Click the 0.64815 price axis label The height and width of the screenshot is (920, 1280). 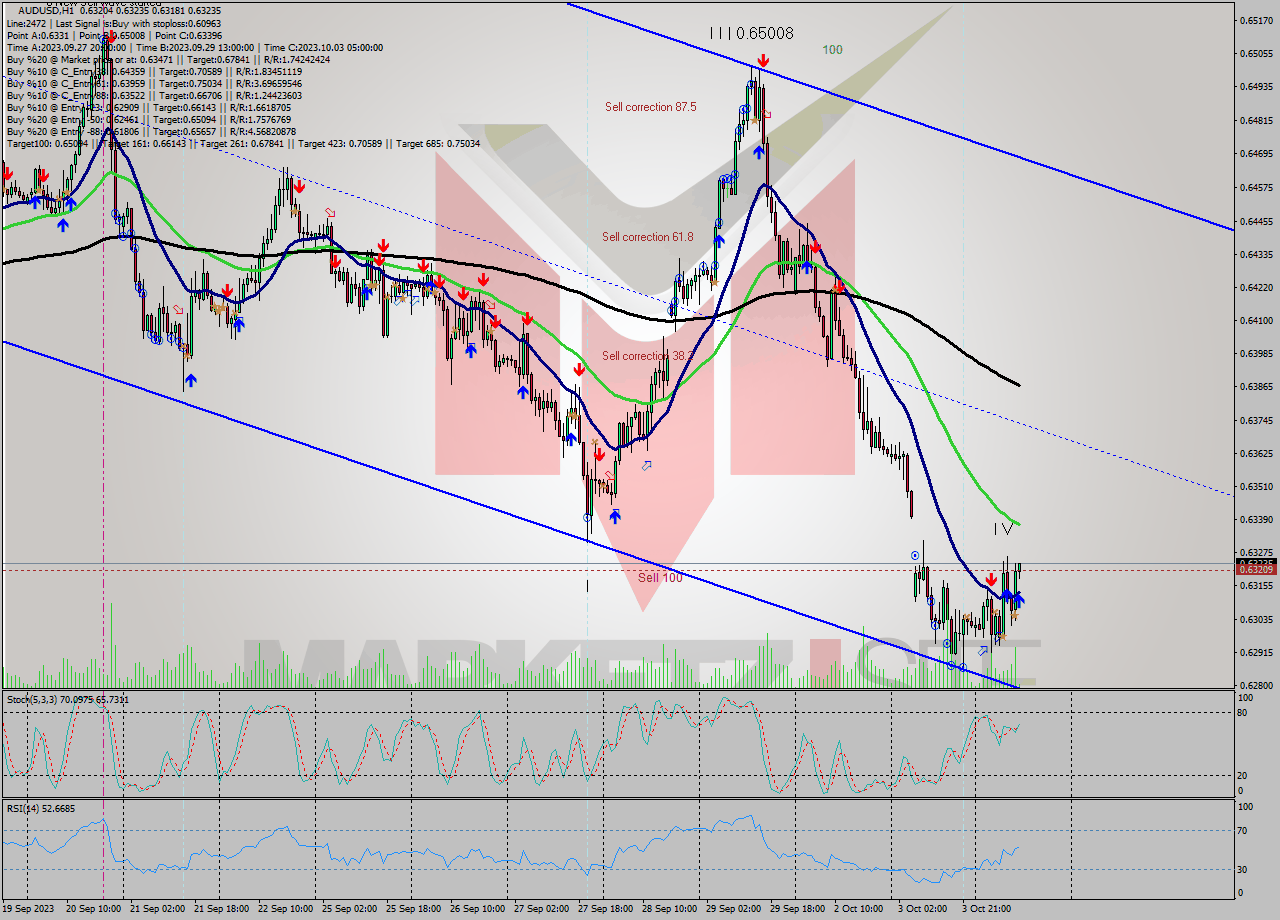pyautogui.click(x=1258, y=120)
